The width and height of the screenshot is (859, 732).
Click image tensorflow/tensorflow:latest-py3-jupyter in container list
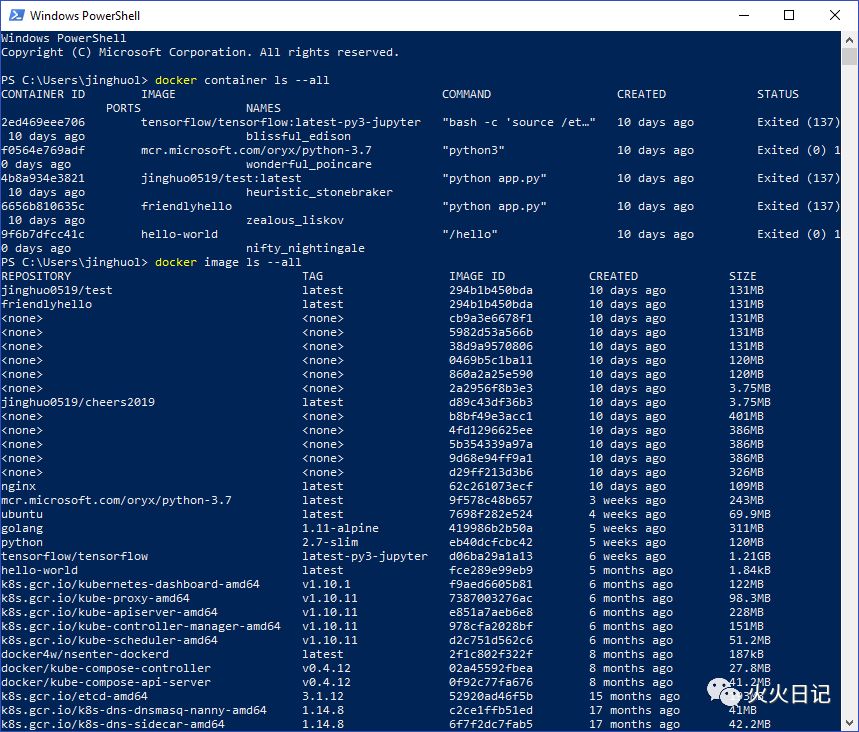pos(281,122)
